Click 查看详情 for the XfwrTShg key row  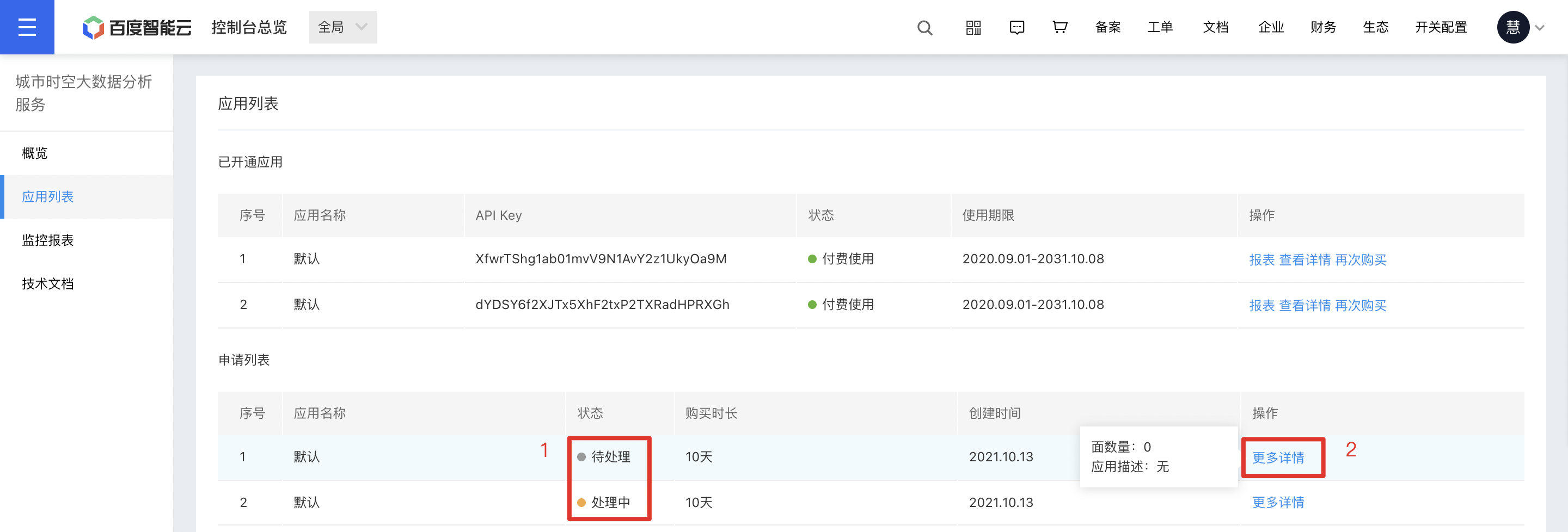point(1304,259)
